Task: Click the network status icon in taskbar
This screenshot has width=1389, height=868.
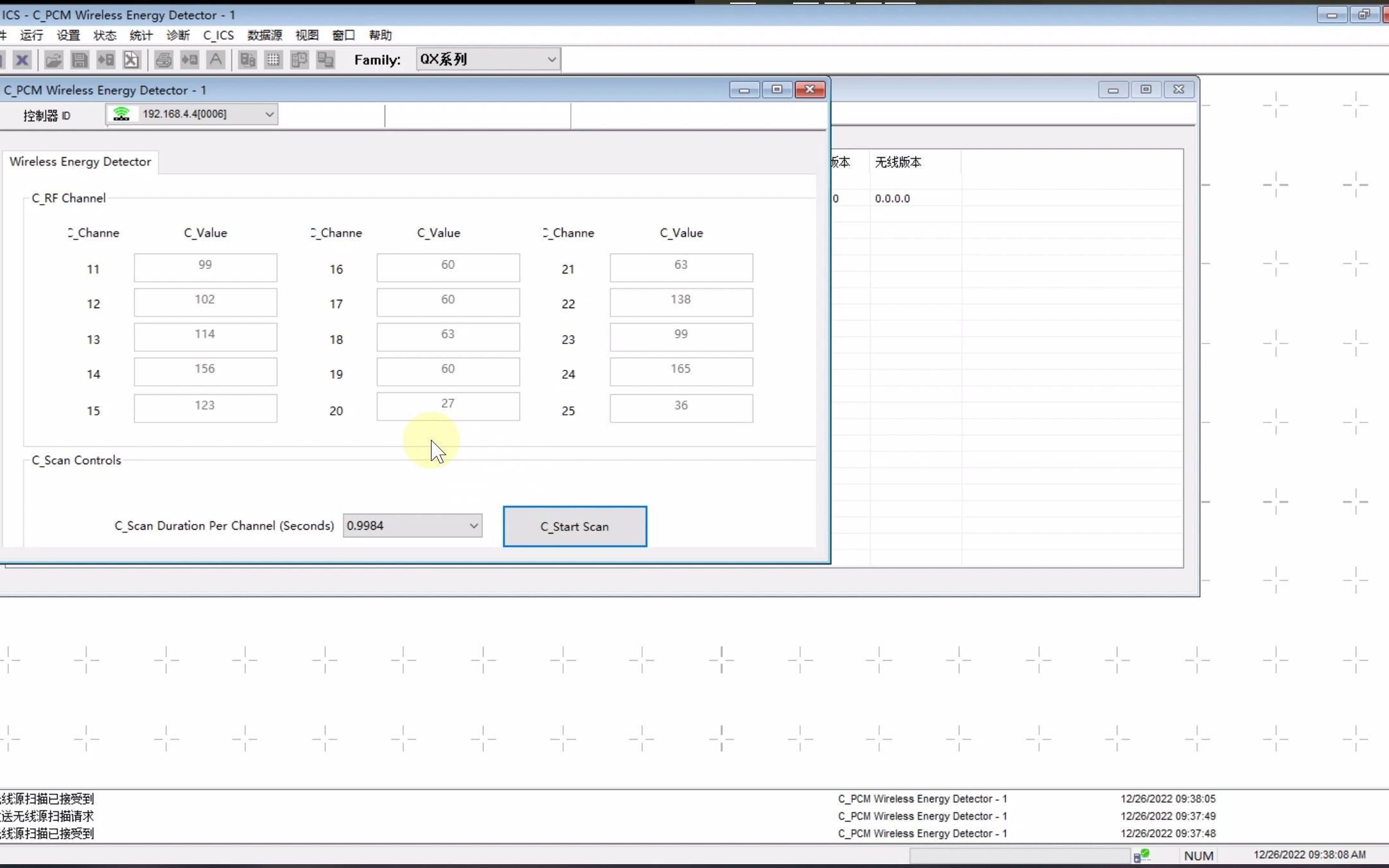Action: [1139, 855]
